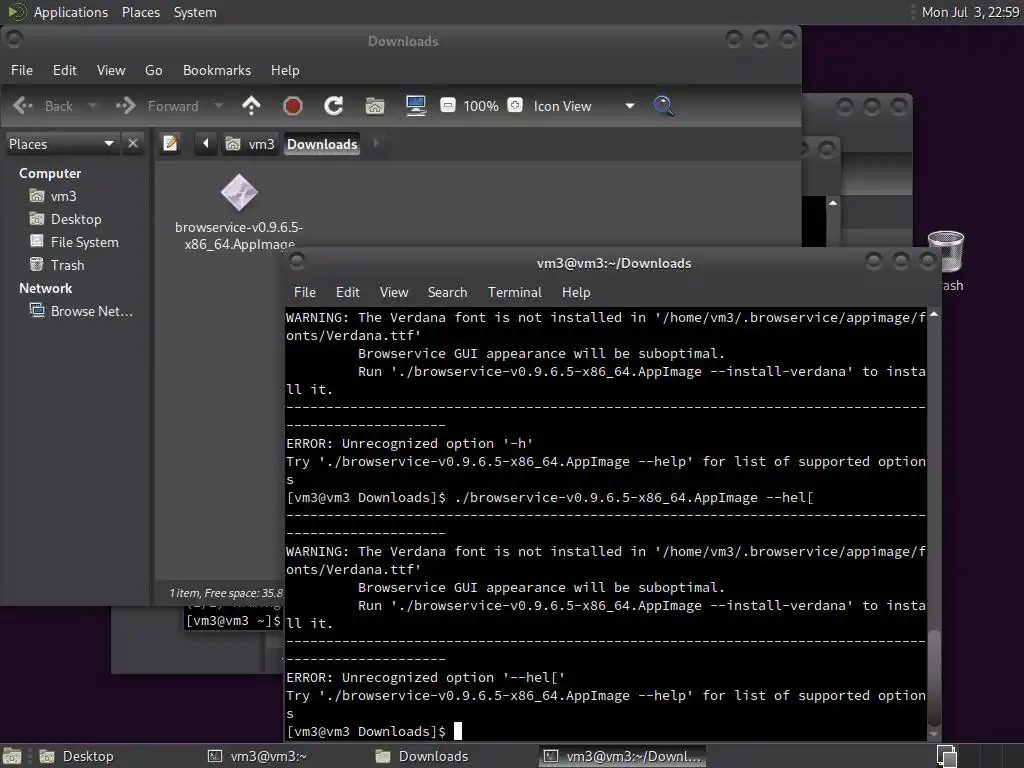Image resolution: width=1024 pixels, height=768 pixels.
Task: Open the Terminal menu
Action: (515, 292)
